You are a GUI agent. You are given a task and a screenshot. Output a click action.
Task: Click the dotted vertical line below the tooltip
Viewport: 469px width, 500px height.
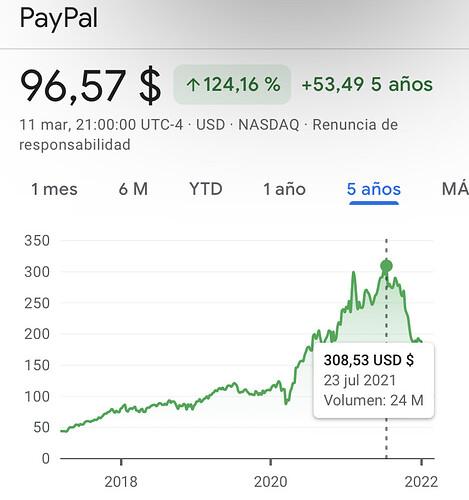386,438
